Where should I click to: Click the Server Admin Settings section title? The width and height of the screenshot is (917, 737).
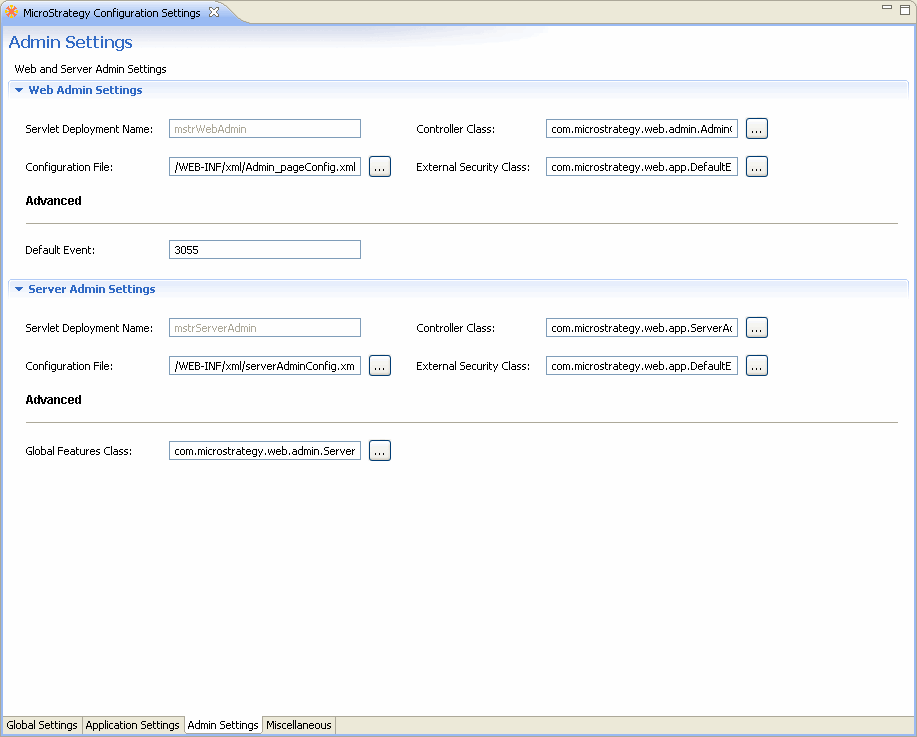point(92,289)
